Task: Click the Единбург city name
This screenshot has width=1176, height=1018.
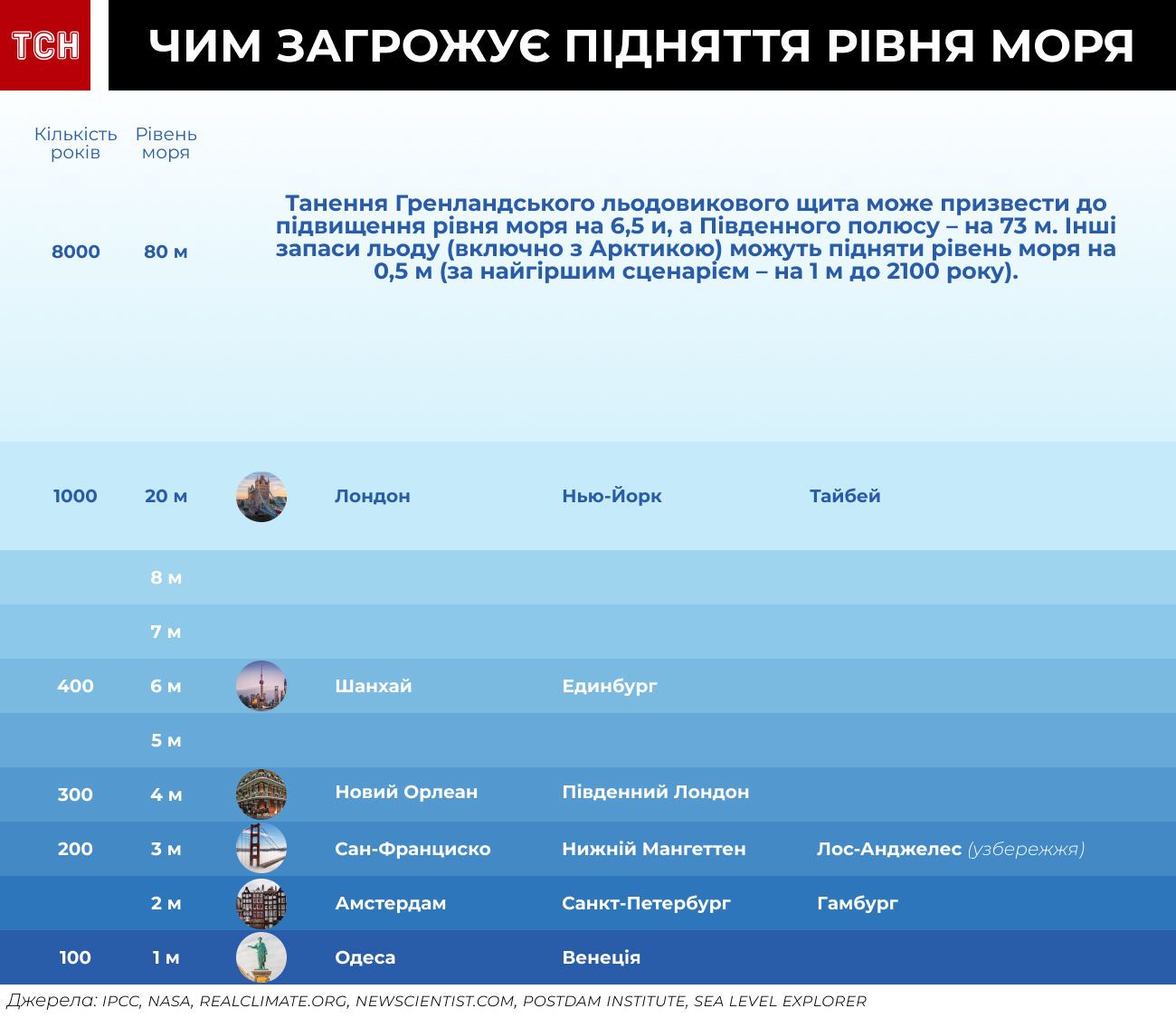Action: click(610, 686)
